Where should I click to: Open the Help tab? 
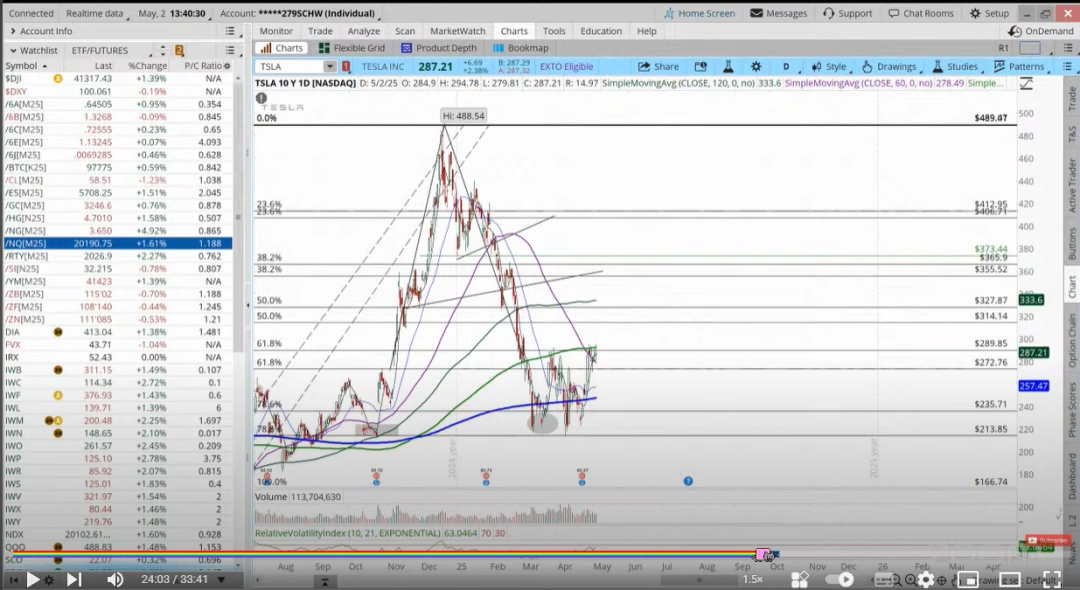[646, 31]
